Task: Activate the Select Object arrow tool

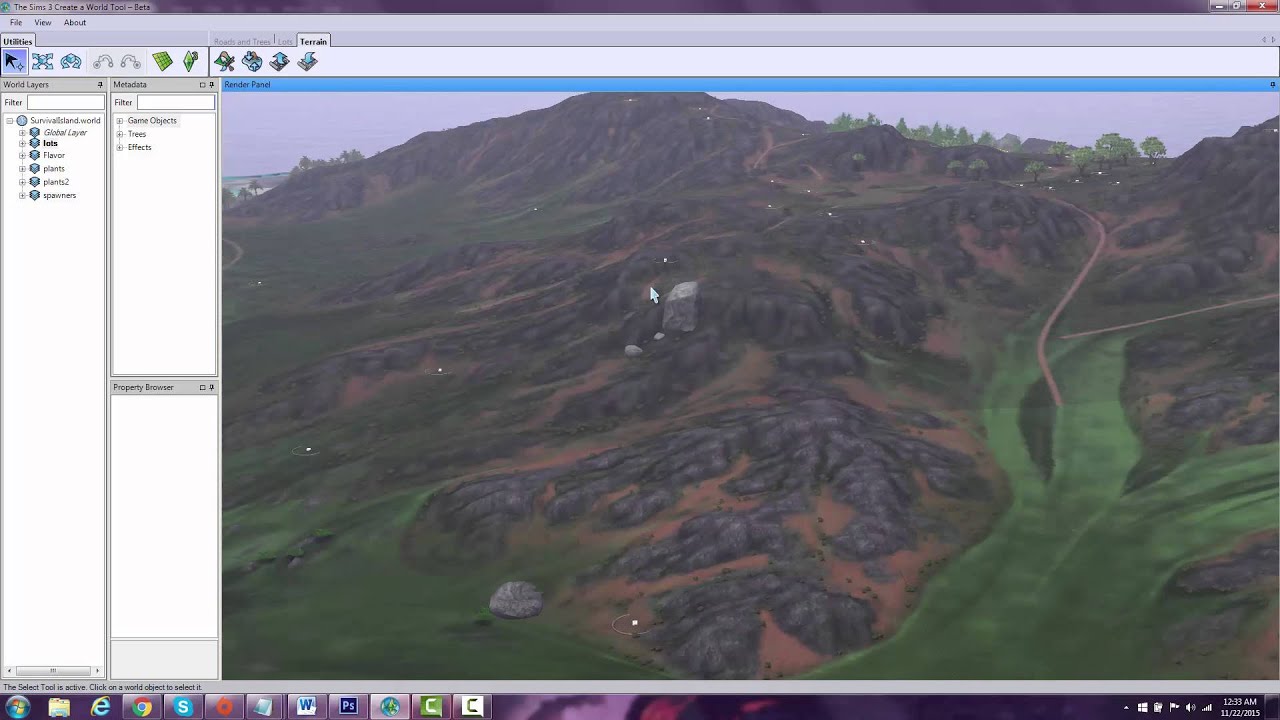Action: click(x=14, y=62)
